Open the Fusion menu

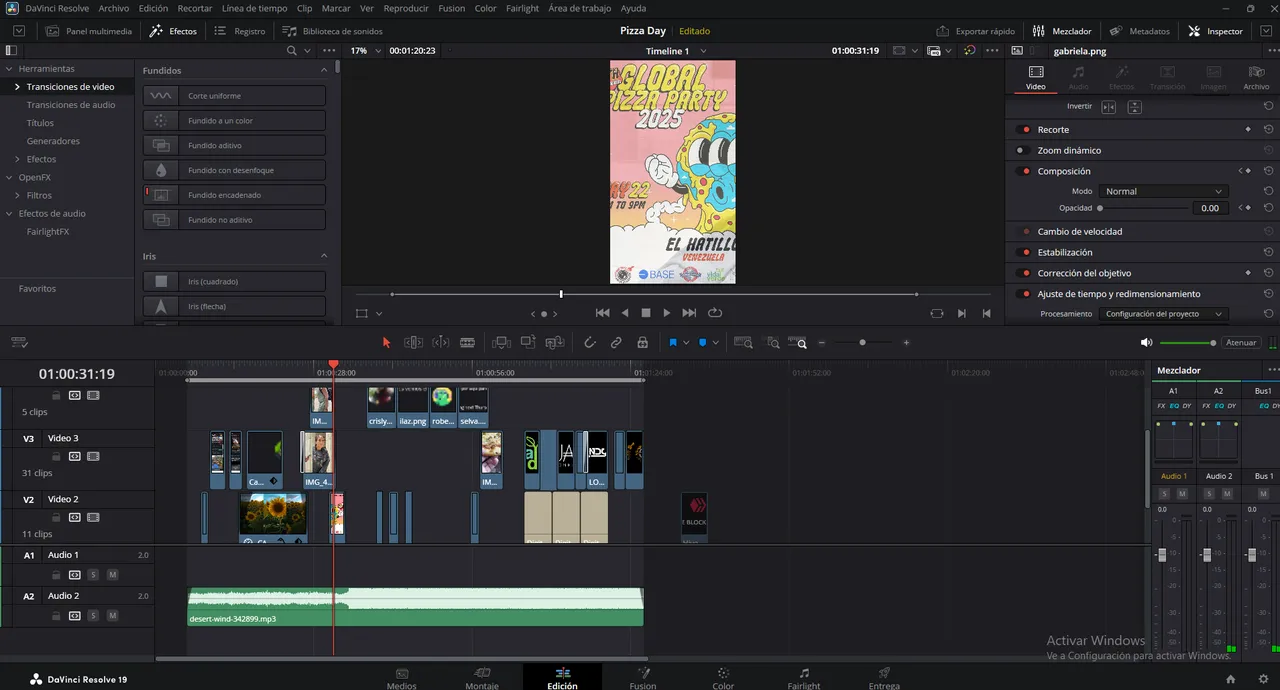pos(452,8)
